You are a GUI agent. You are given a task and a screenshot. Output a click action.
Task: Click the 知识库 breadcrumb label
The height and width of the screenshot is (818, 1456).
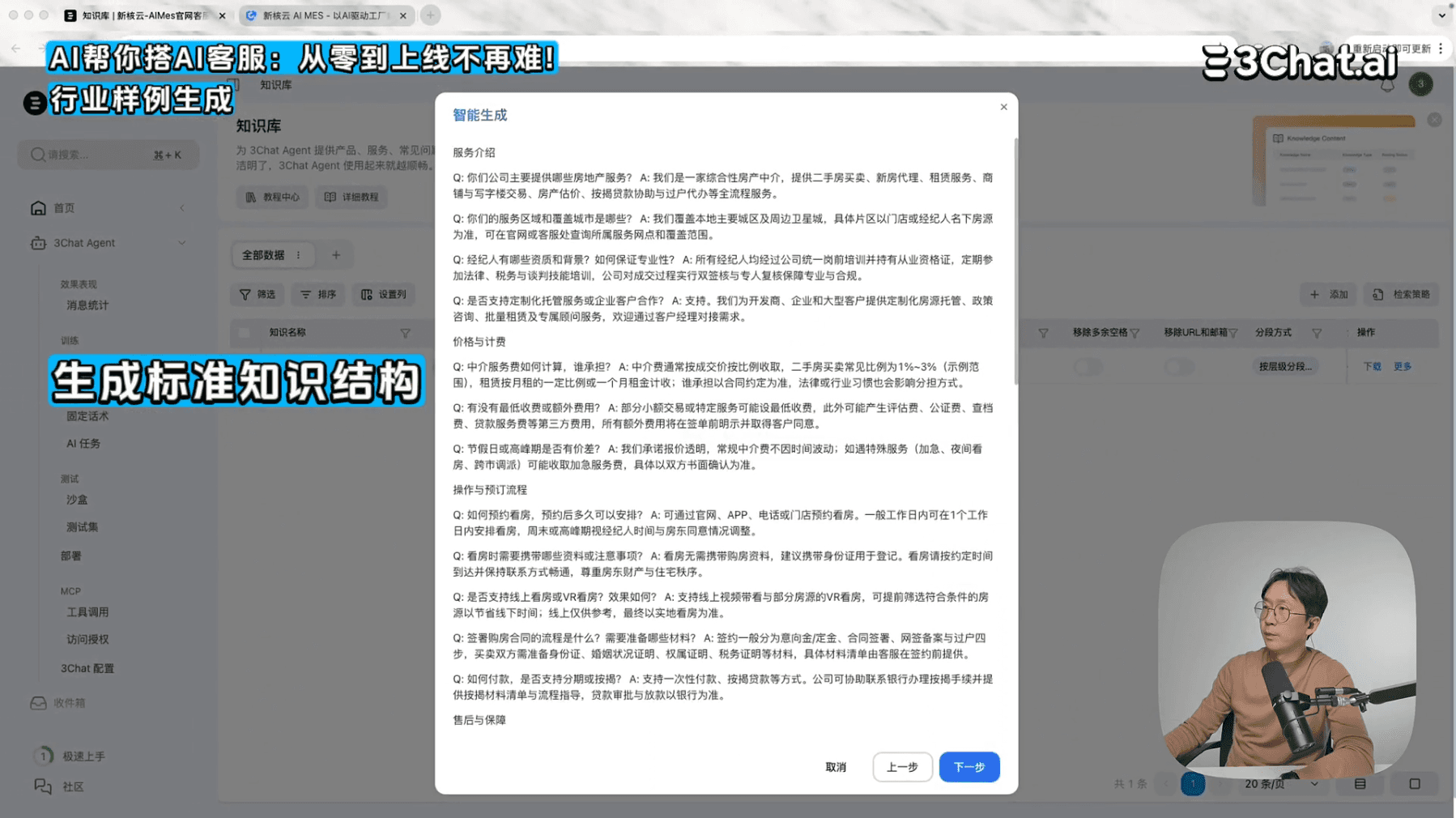click(276, 85)
